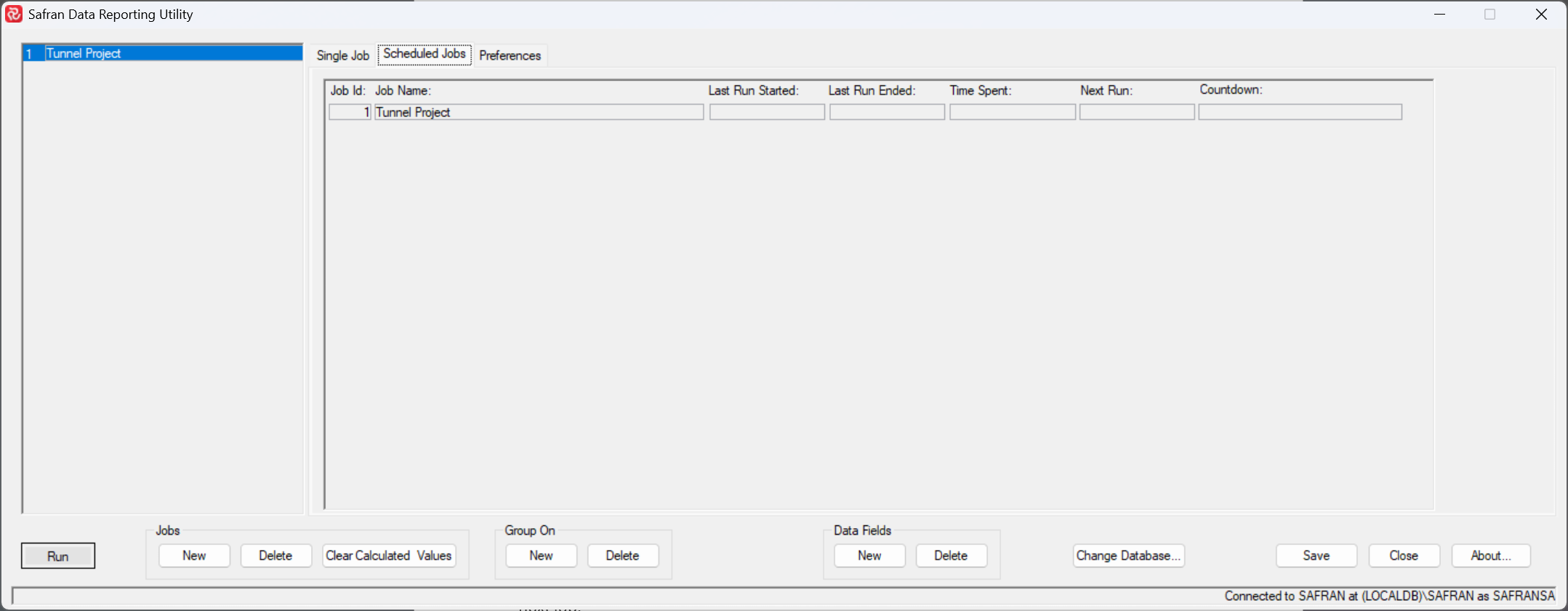Click the Last Run Started label
The height and width of the screenshot is (611, 1568).
(x=753, y=90)
